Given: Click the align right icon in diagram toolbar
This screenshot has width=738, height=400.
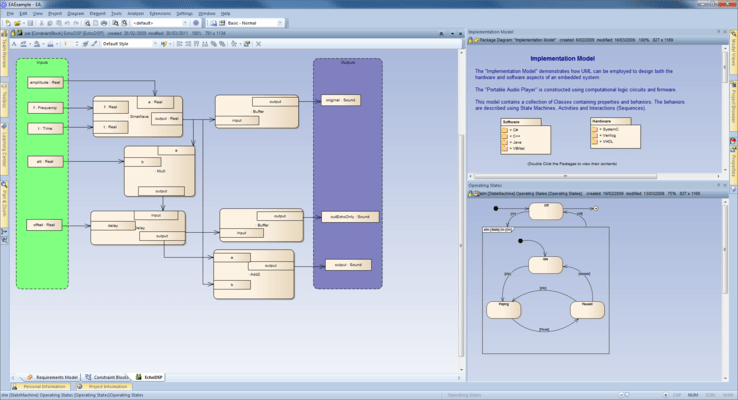Looking at the screenshot, I should pos(188,44).
